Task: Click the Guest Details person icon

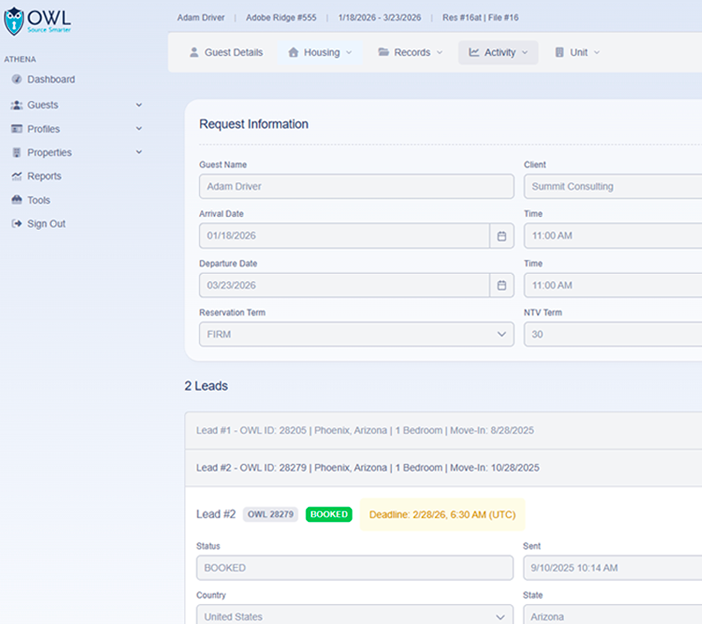Action: pos(194,52)
